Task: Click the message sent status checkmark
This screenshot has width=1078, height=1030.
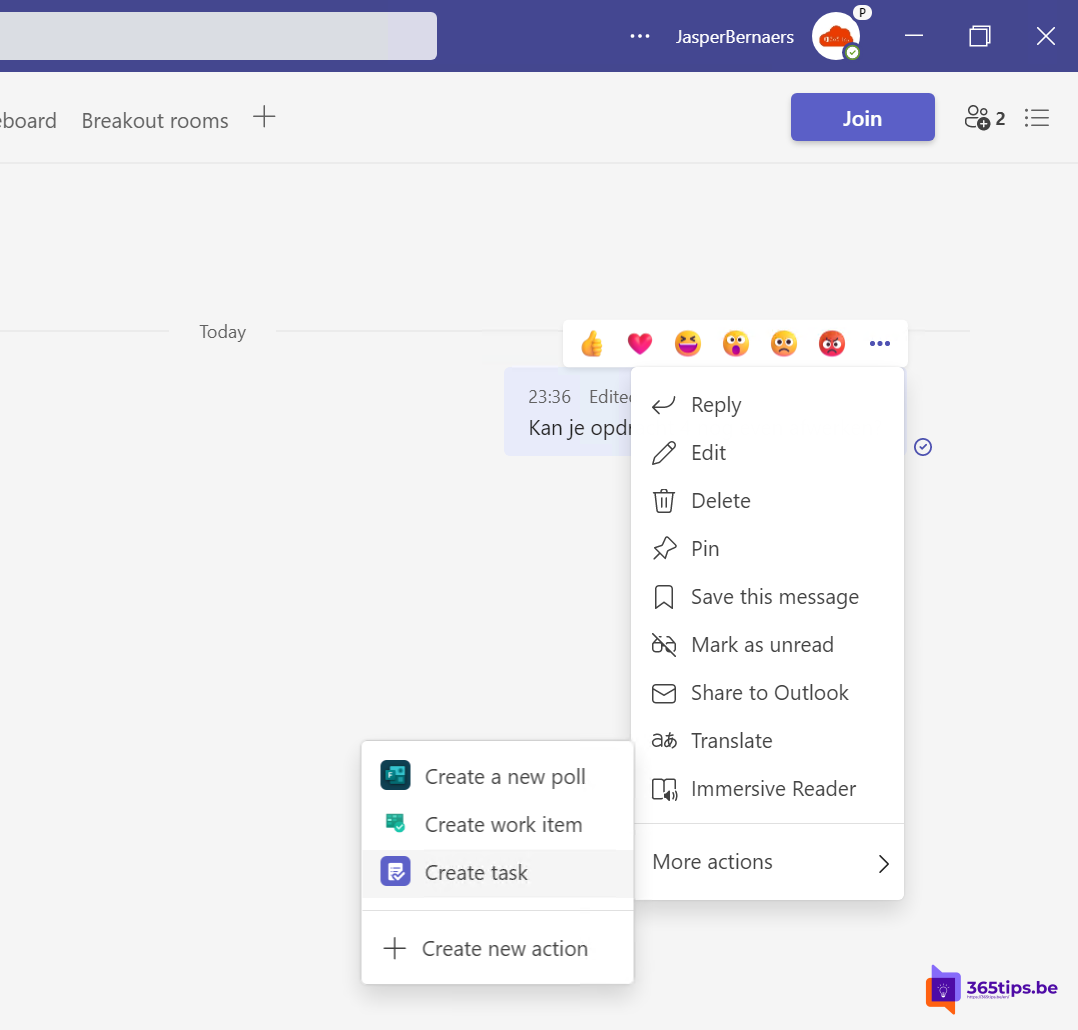Action: click(x=923, y=447)
